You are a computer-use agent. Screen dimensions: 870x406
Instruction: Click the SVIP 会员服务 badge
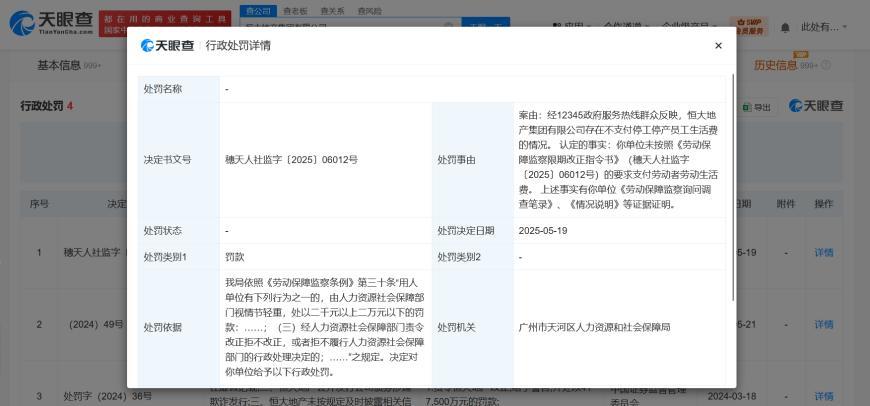click(x=749, y=26)
